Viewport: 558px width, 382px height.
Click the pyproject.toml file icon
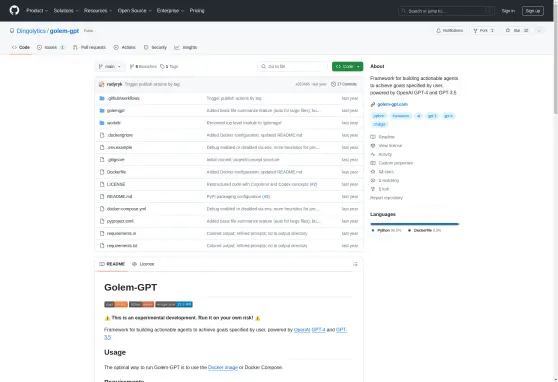click(x=102, y=221)
